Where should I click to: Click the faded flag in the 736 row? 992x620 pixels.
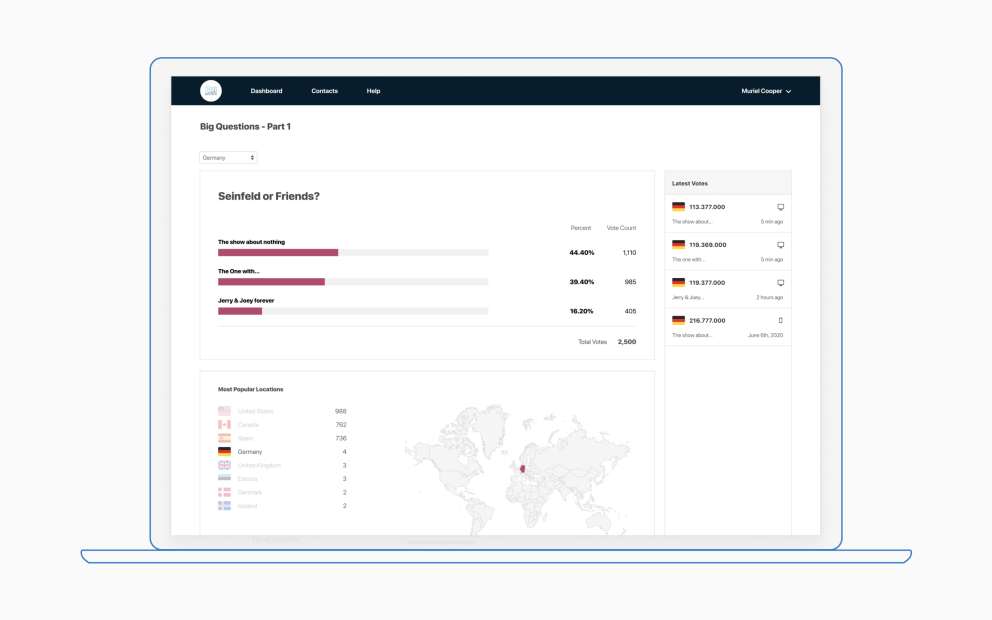(224, 438)
